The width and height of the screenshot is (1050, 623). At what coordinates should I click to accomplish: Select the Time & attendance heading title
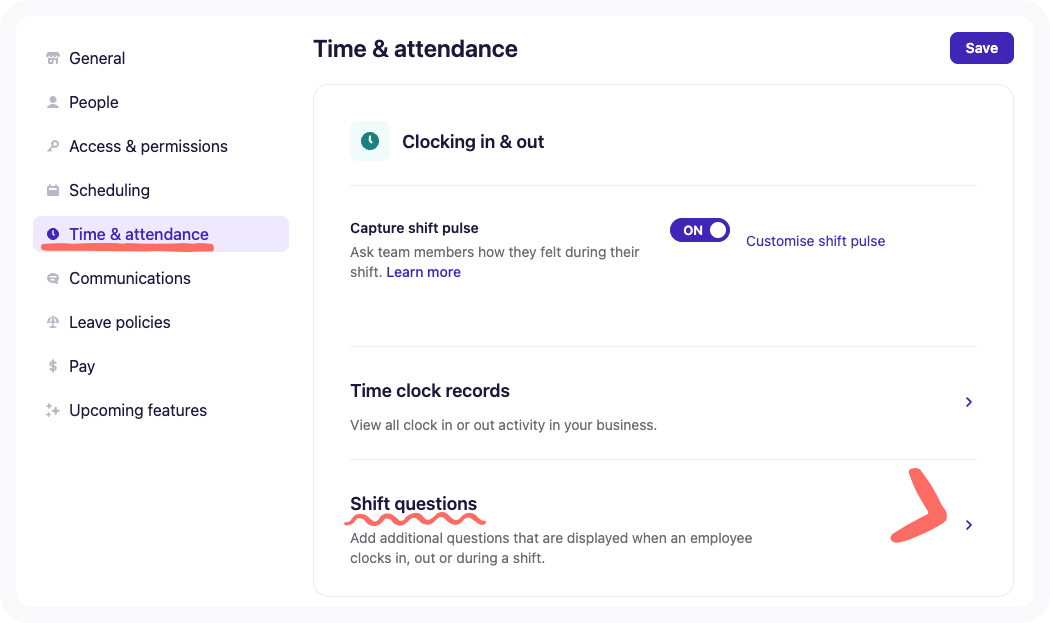click(416, 48)
